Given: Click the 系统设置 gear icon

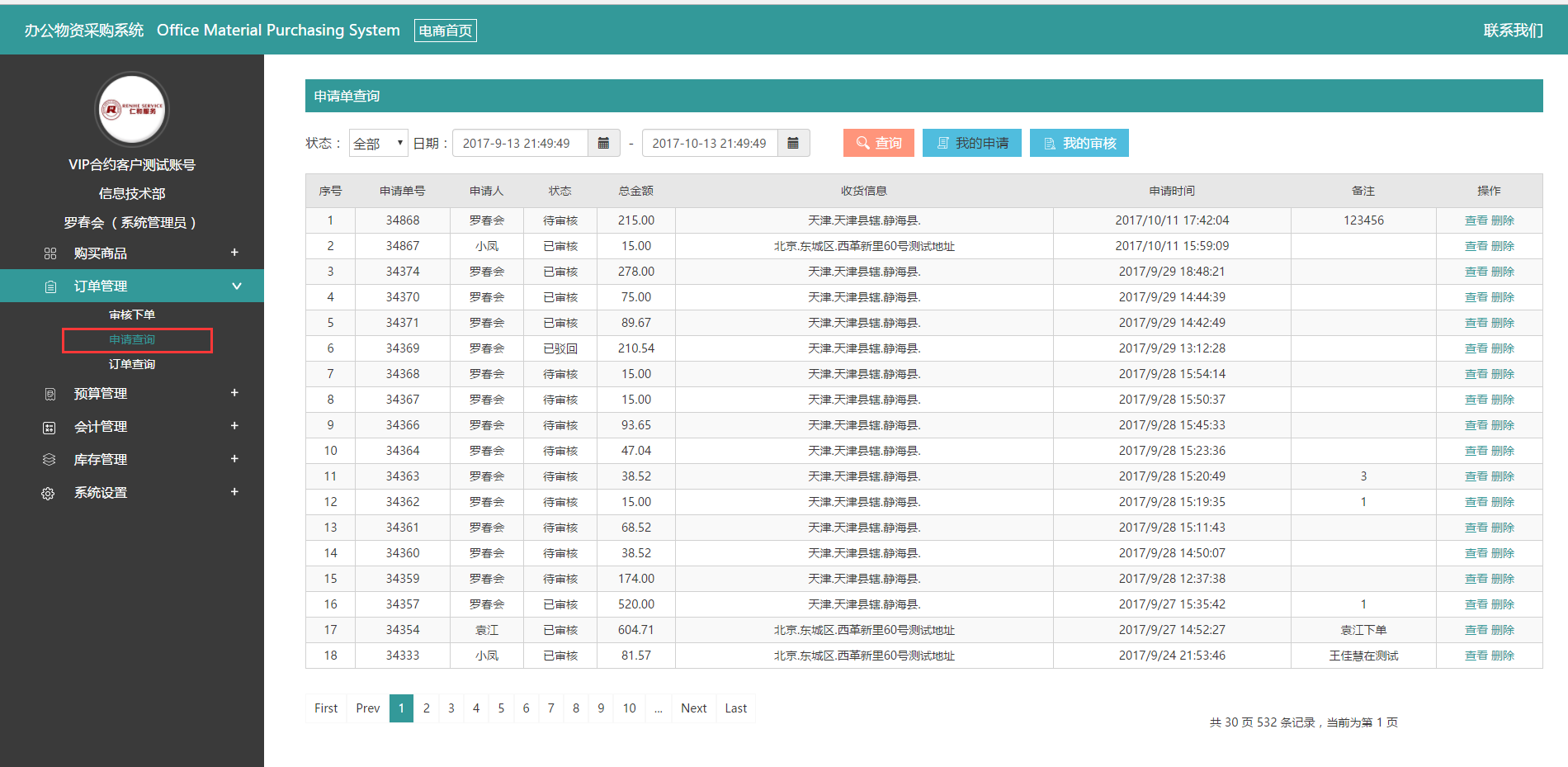Looking at the screenshot, I should click(49, 493).
